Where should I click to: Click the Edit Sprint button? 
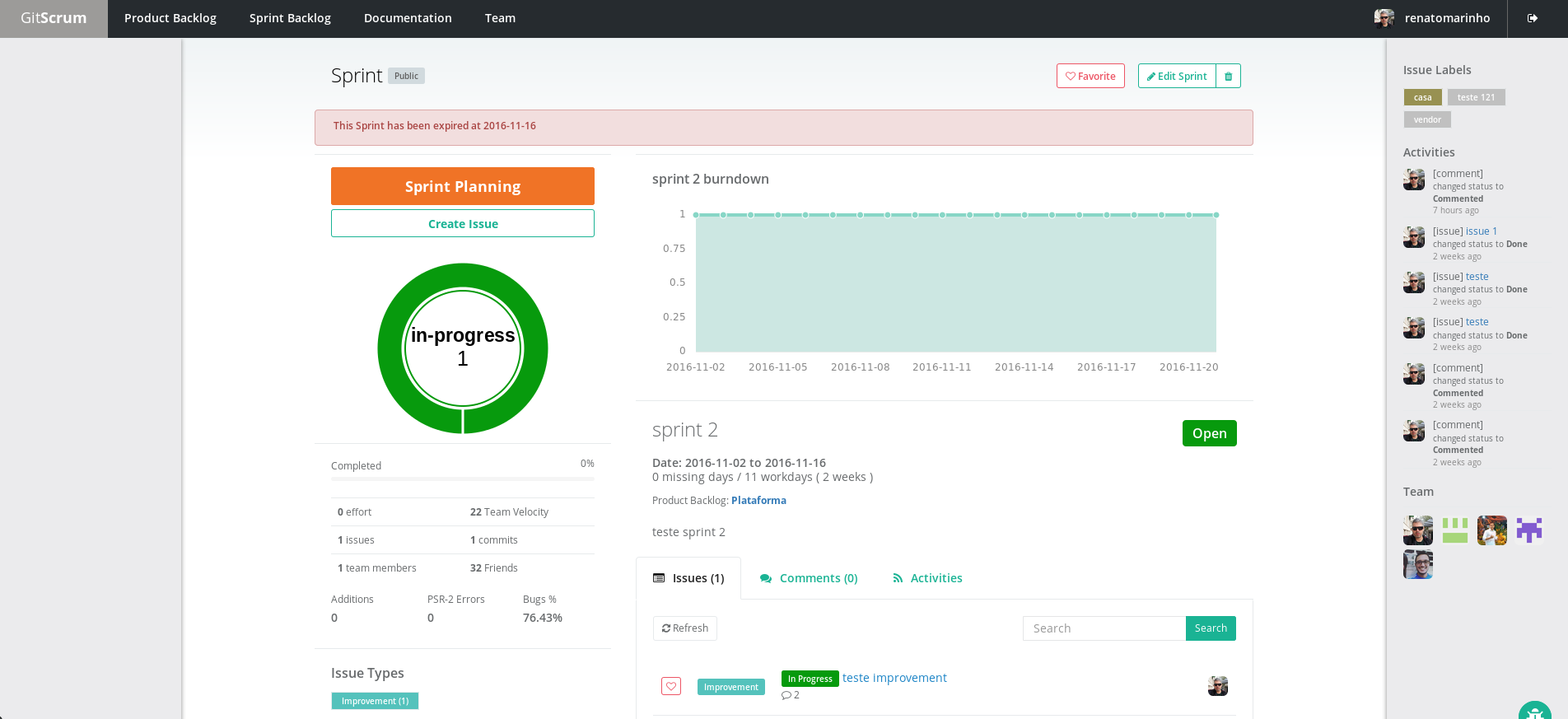click(x=1177, y=76)
